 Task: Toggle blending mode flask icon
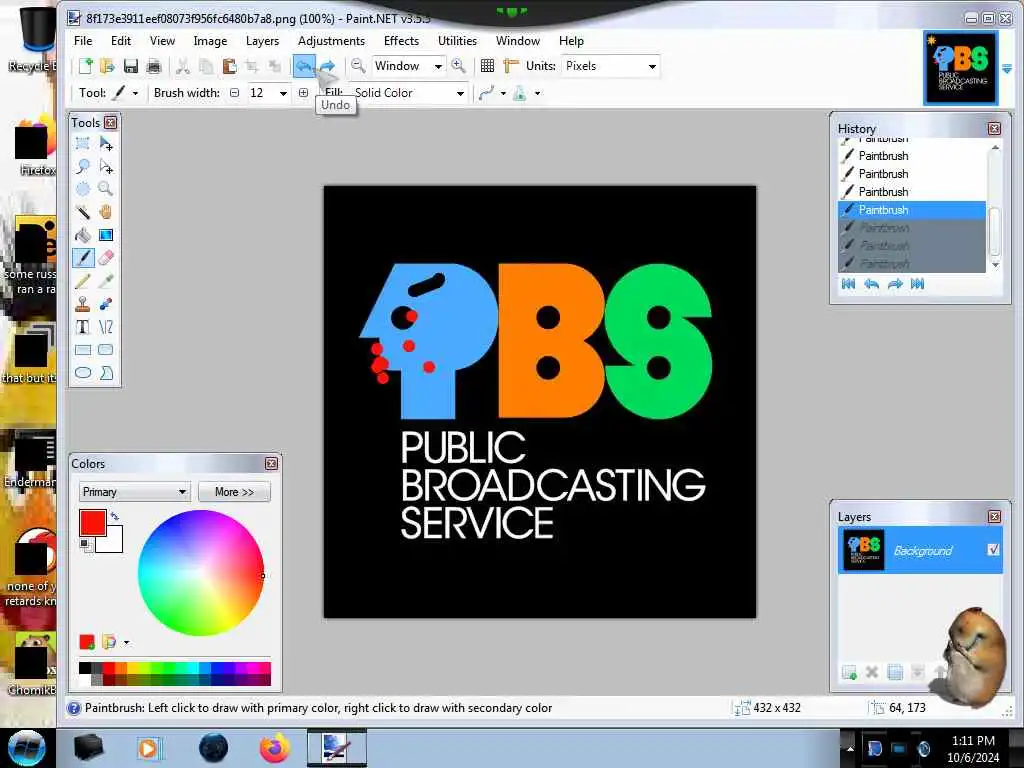point(520,93)
